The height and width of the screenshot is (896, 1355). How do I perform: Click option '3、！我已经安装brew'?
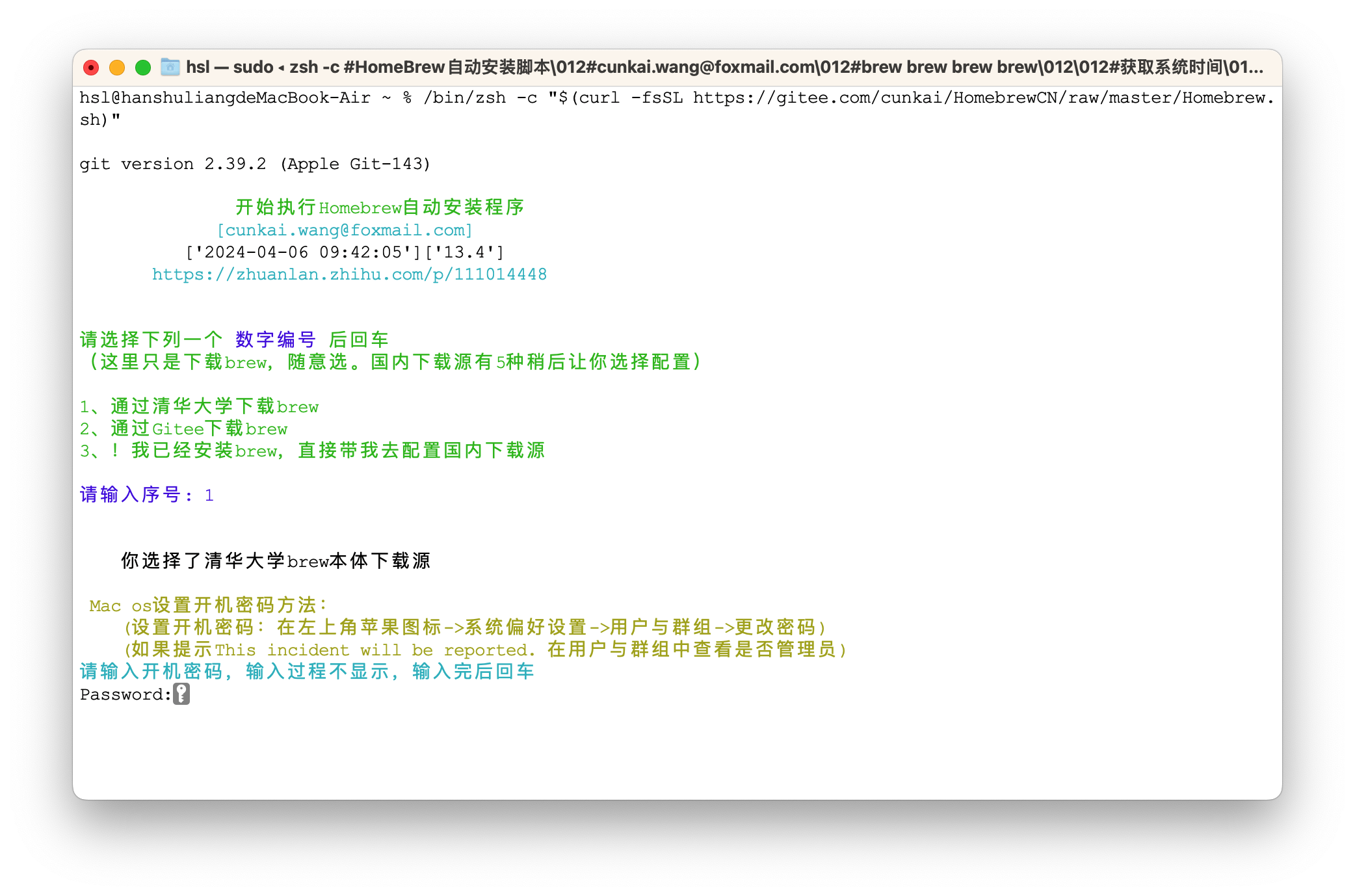tap(312, 451)
